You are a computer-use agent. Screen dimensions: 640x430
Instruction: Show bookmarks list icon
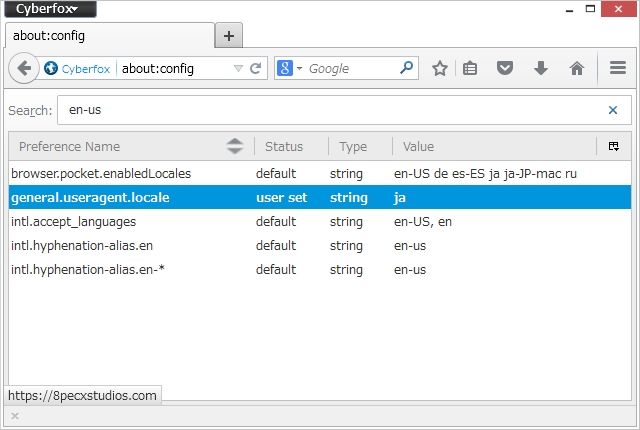(x=470, y=68)
